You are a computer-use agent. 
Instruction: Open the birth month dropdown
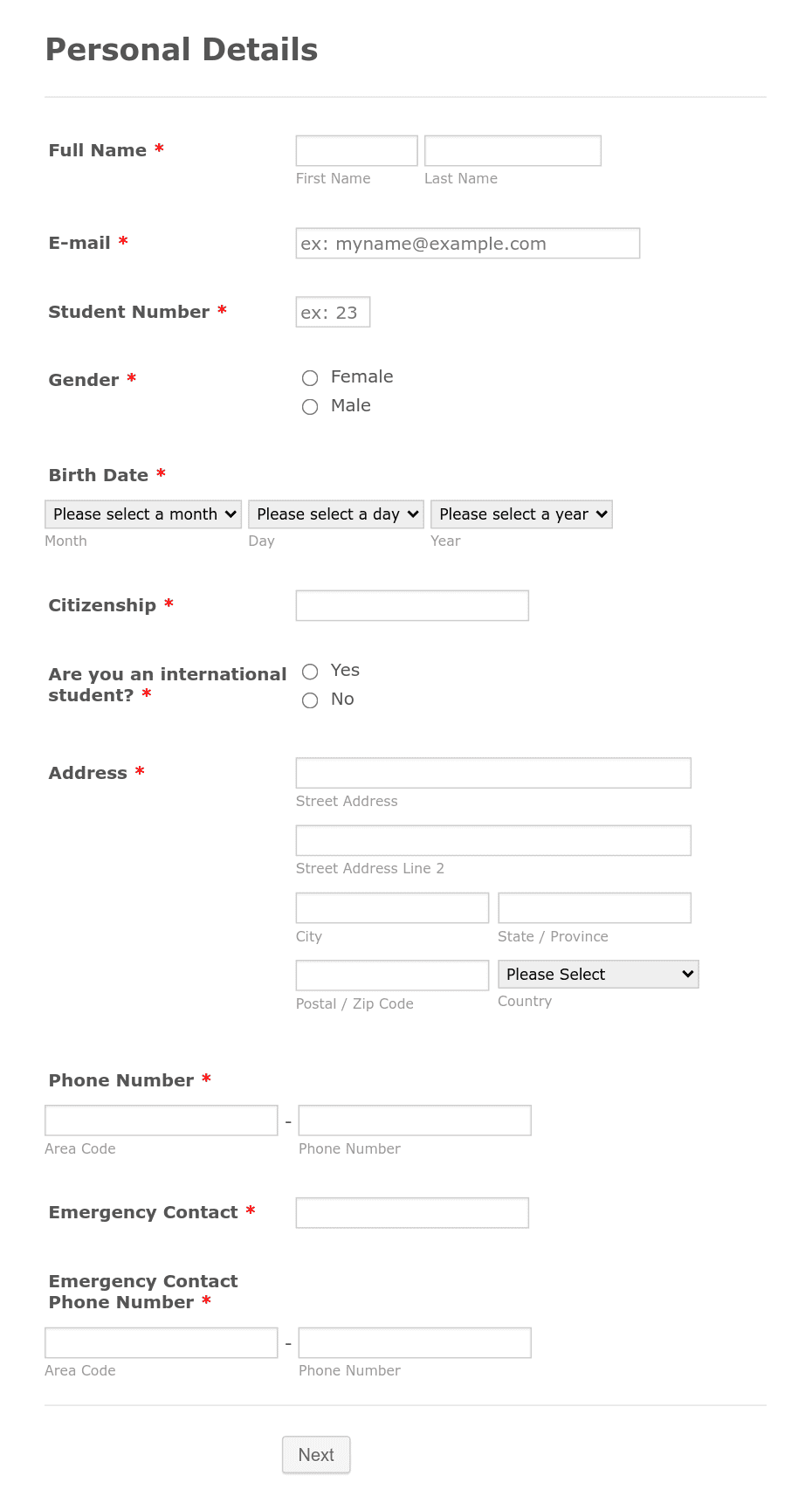click(142, 514)
